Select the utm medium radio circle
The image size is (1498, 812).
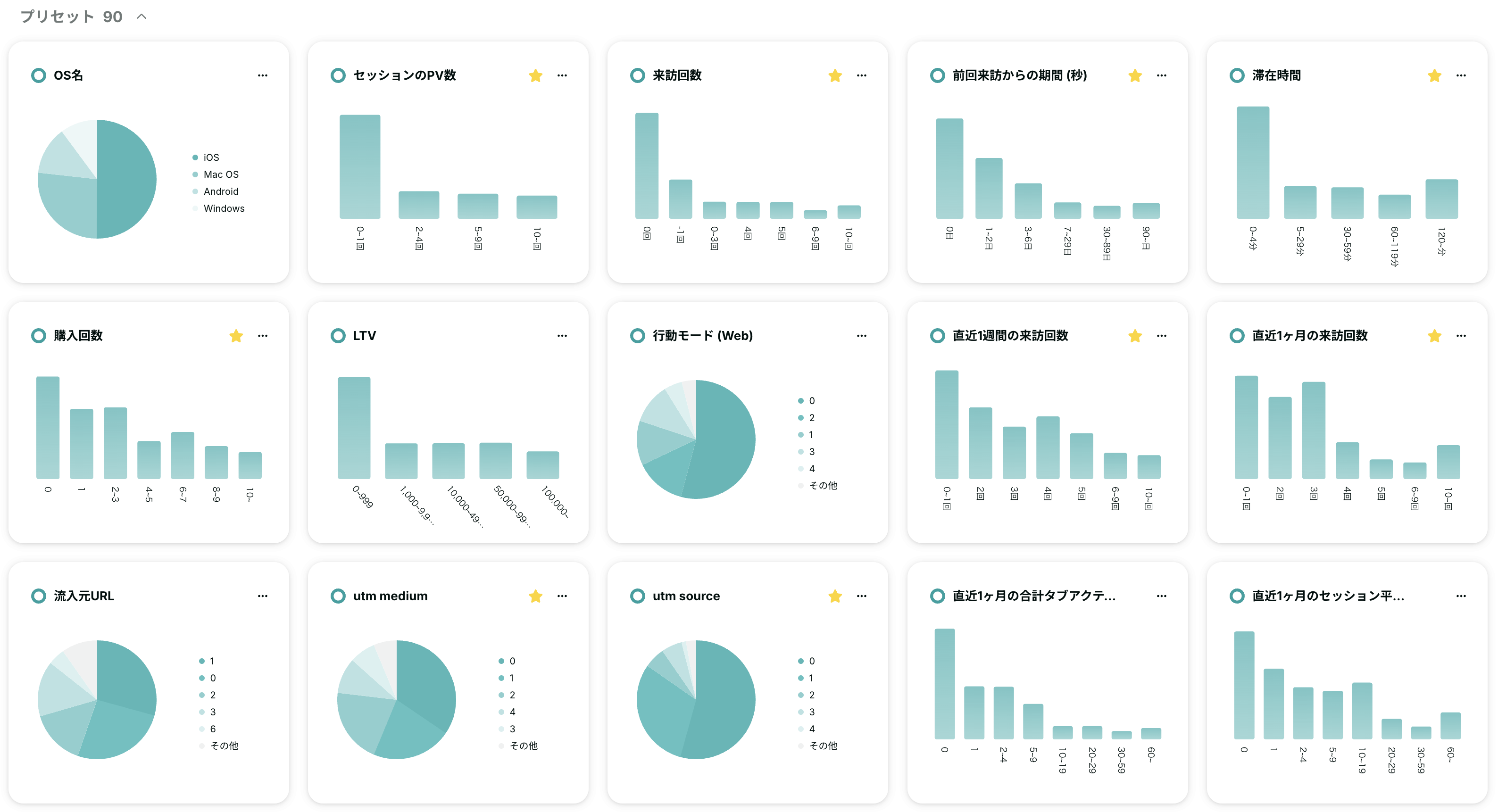[338, 597]
